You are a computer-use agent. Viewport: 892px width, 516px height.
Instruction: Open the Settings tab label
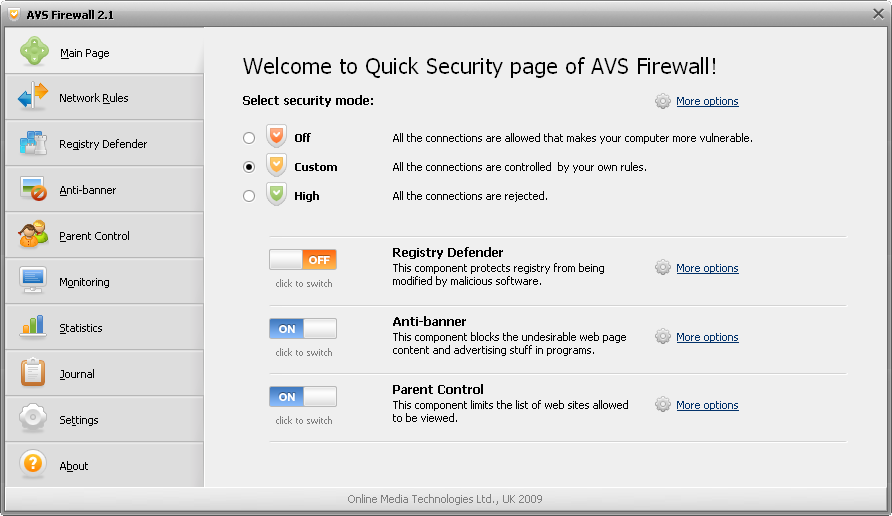click(x=78, y=420)
